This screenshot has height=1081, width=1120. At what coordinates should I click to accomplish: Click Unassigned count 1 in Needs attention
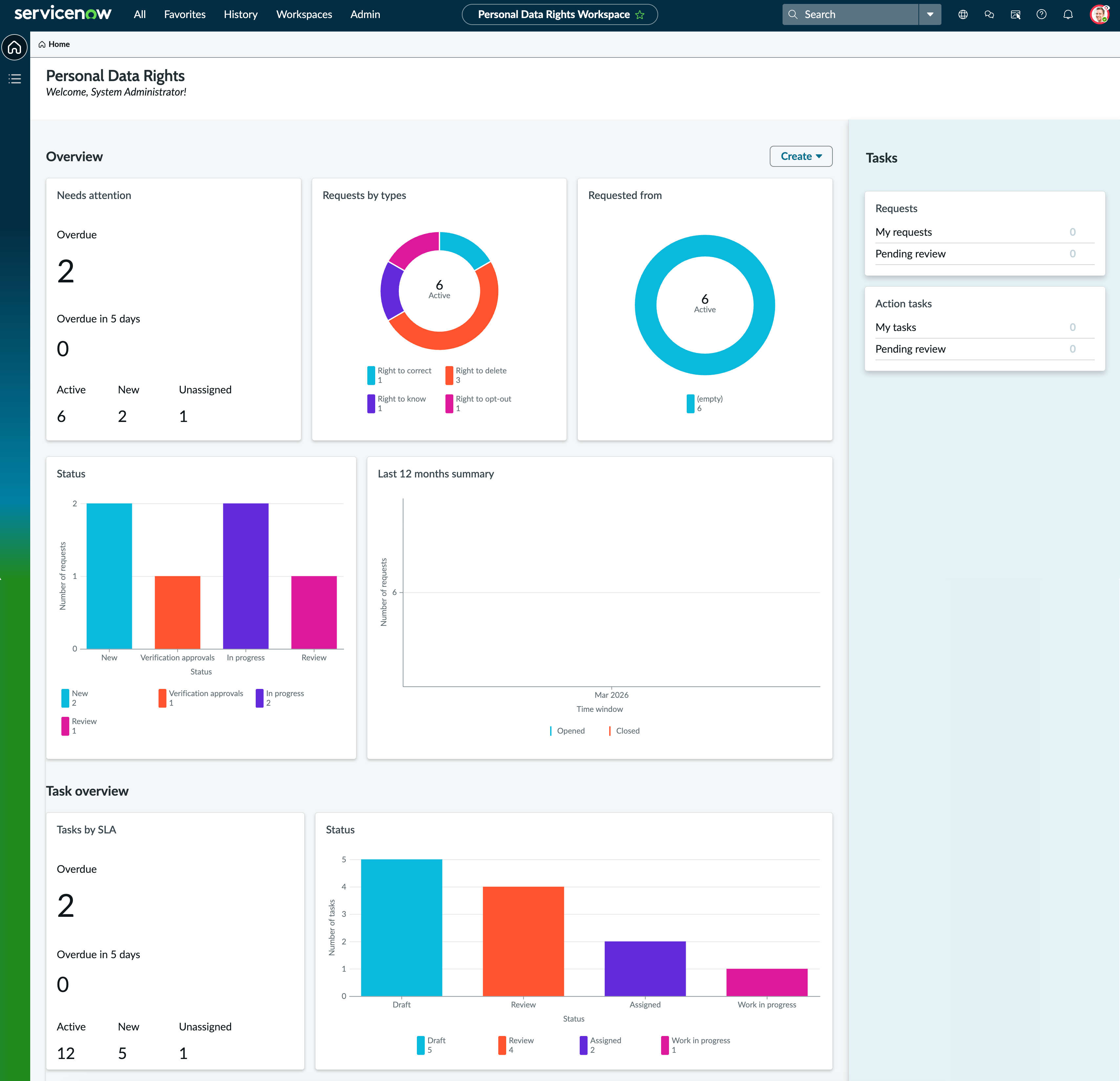point(183,417)
